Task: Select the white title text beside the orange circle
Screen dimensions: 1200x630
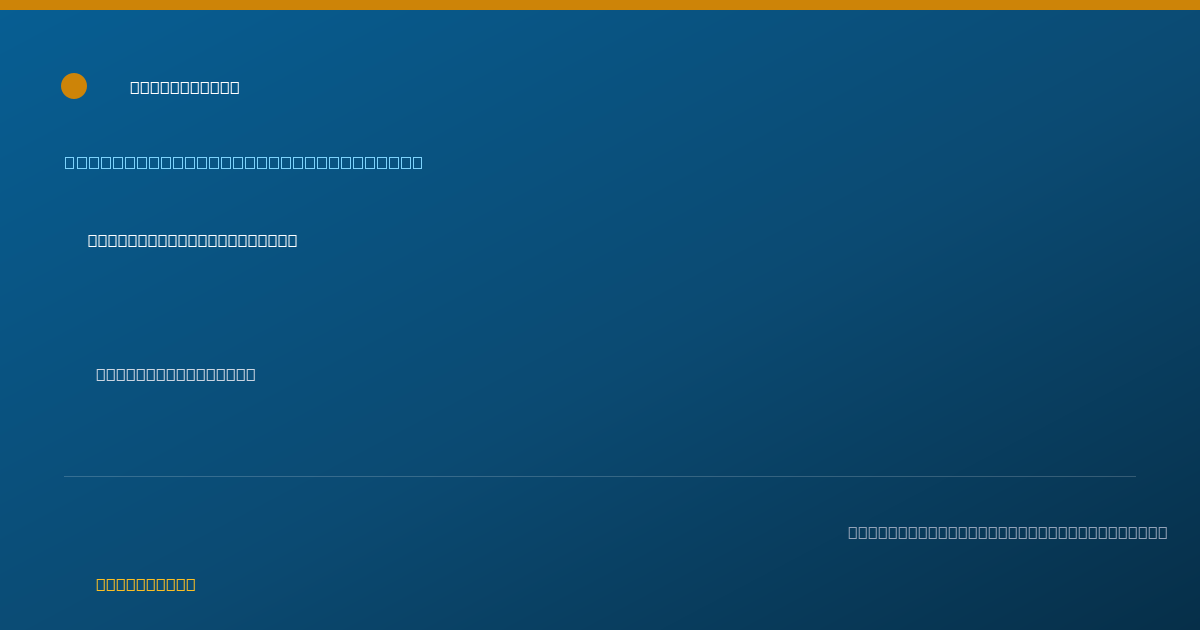Action: 185,87
